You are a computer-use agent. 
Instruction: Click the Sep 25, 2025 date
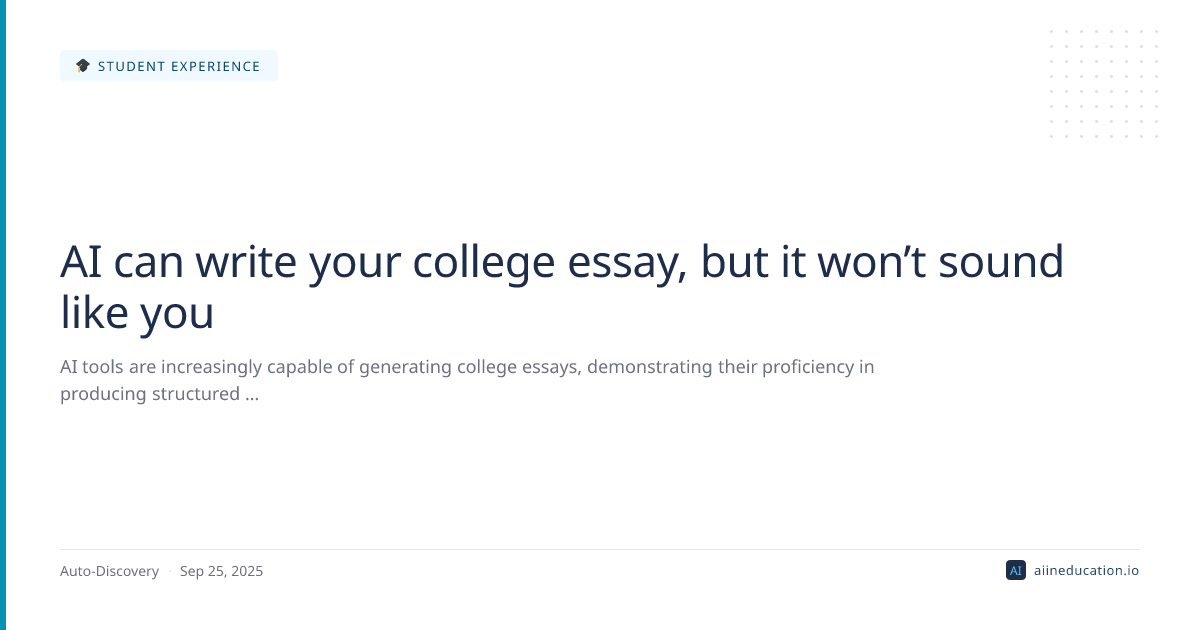(x=221, y=572)
